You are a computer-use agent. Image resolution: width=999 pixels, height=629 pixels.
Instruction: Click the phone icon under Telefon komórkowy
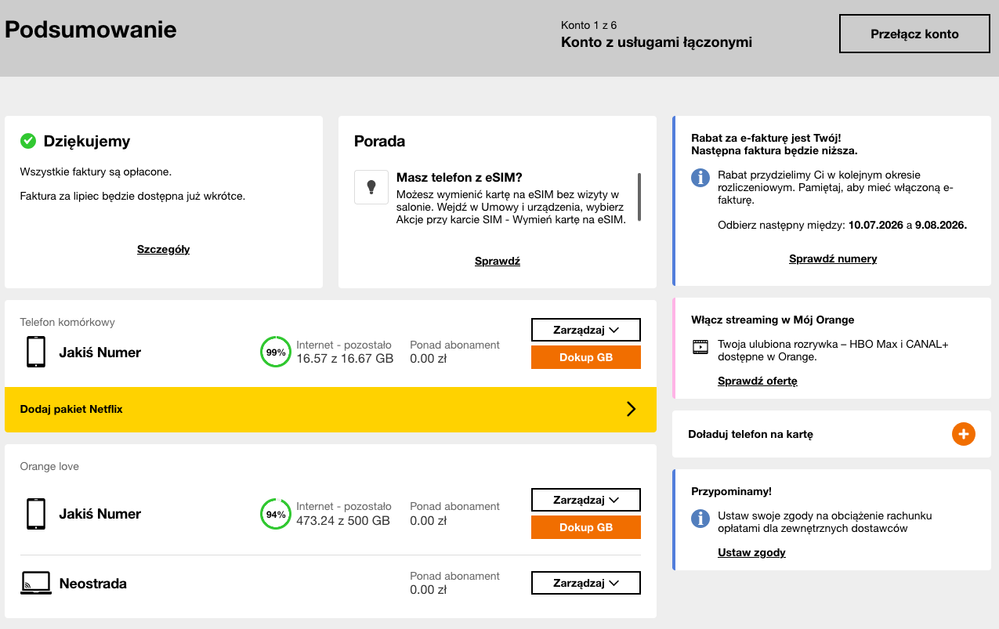[x=36, y=352]
